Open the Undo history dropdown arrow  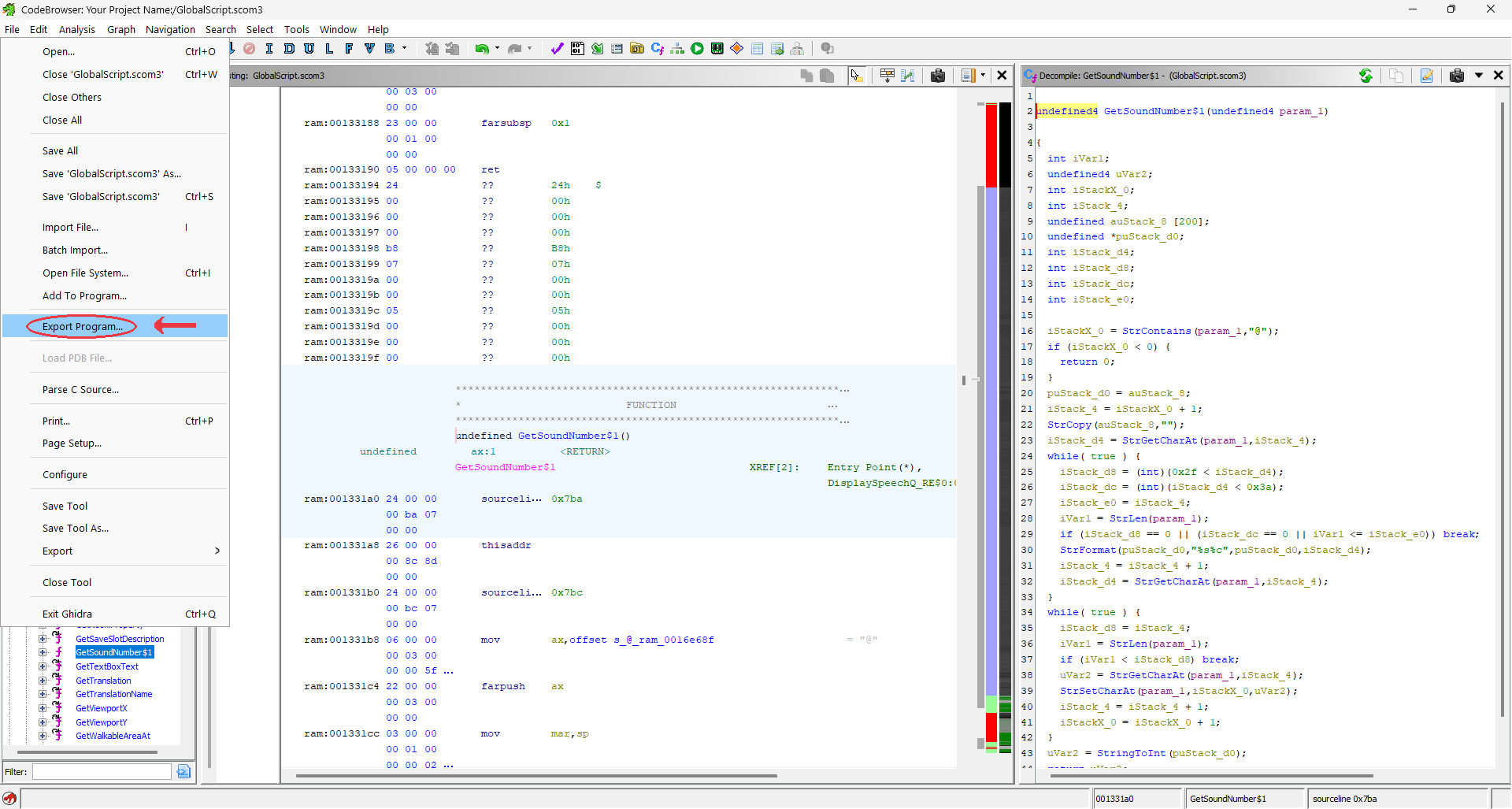tap(497, 49)
